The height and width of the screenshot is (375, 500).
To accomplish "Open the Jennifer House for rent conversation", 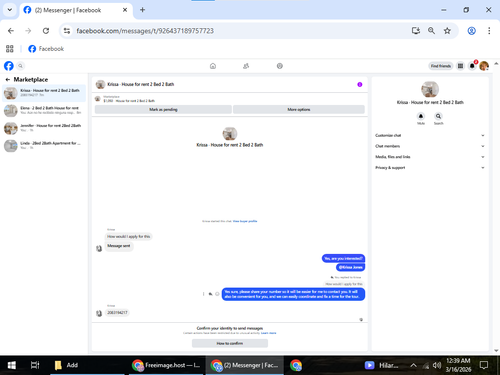I will (44, 128).
